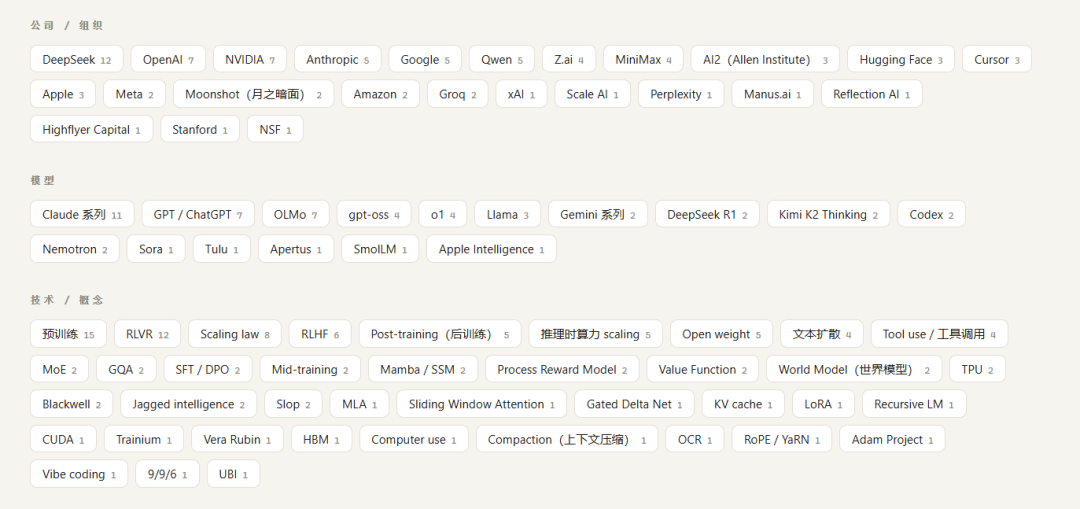Click the NSF tag

coord(275,129)
